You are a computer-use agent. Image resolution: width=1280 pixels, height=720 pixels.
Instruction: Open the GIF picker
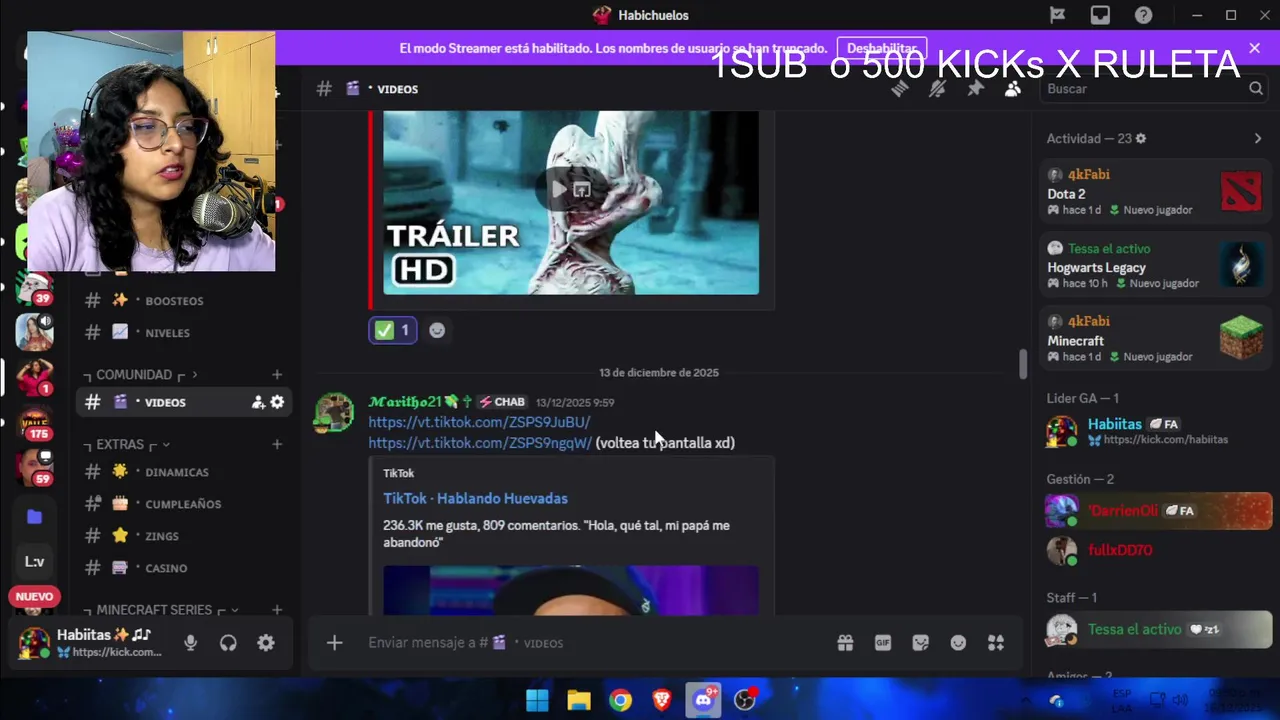click(x=883, y=643)
